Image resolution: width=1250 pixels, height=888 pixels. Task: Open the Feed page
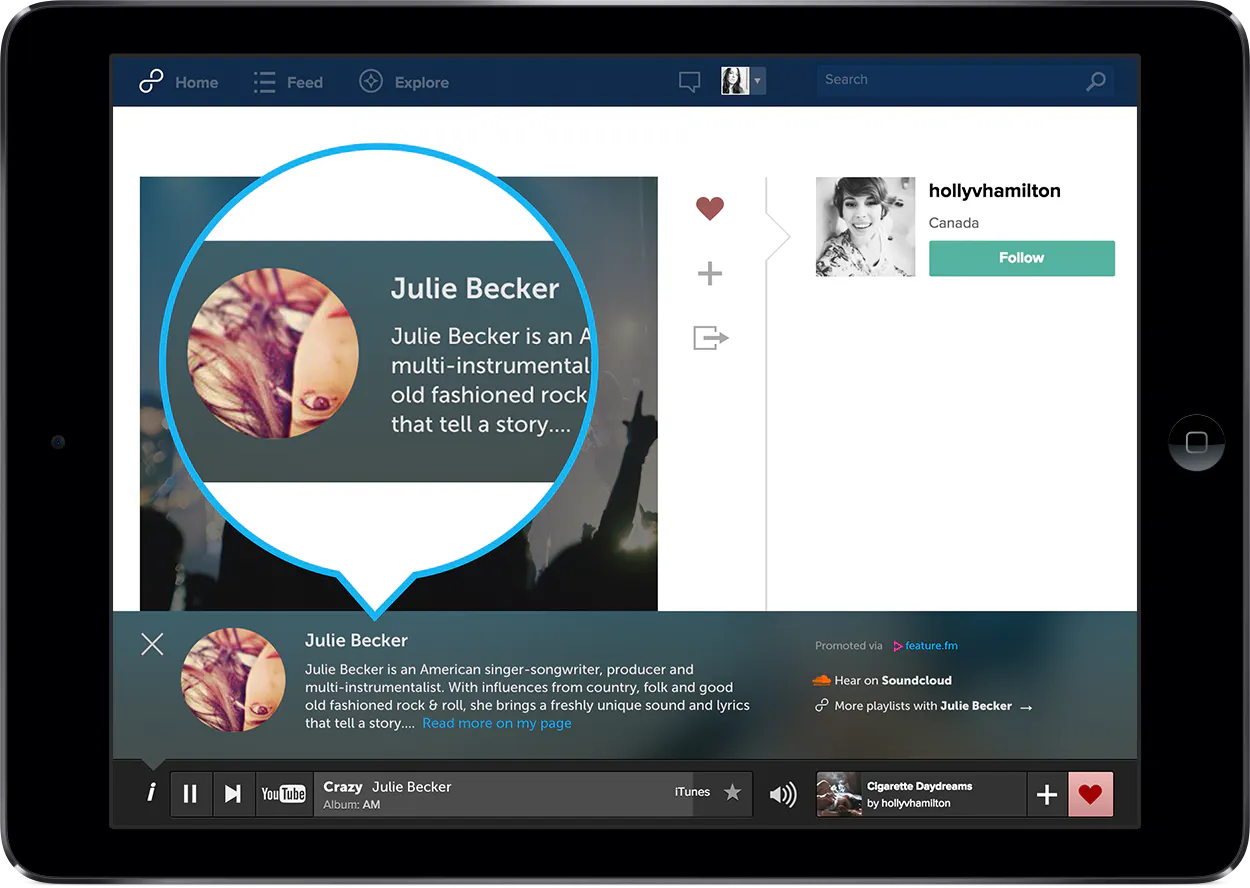(x=288, y=83)
